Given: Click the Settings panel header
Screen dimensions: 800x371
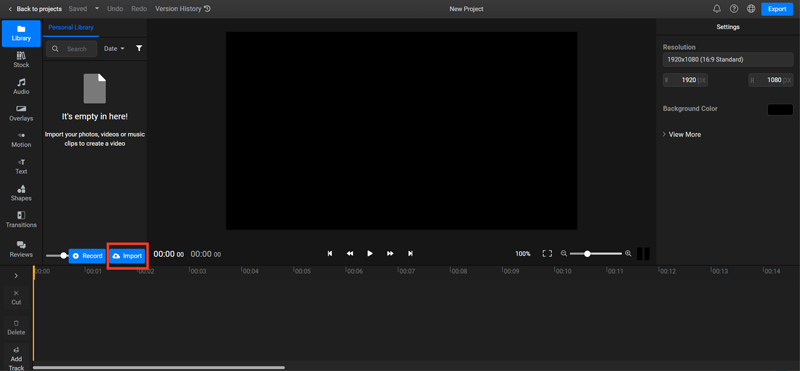Looking at the screenshot, I should coord(728,27).
